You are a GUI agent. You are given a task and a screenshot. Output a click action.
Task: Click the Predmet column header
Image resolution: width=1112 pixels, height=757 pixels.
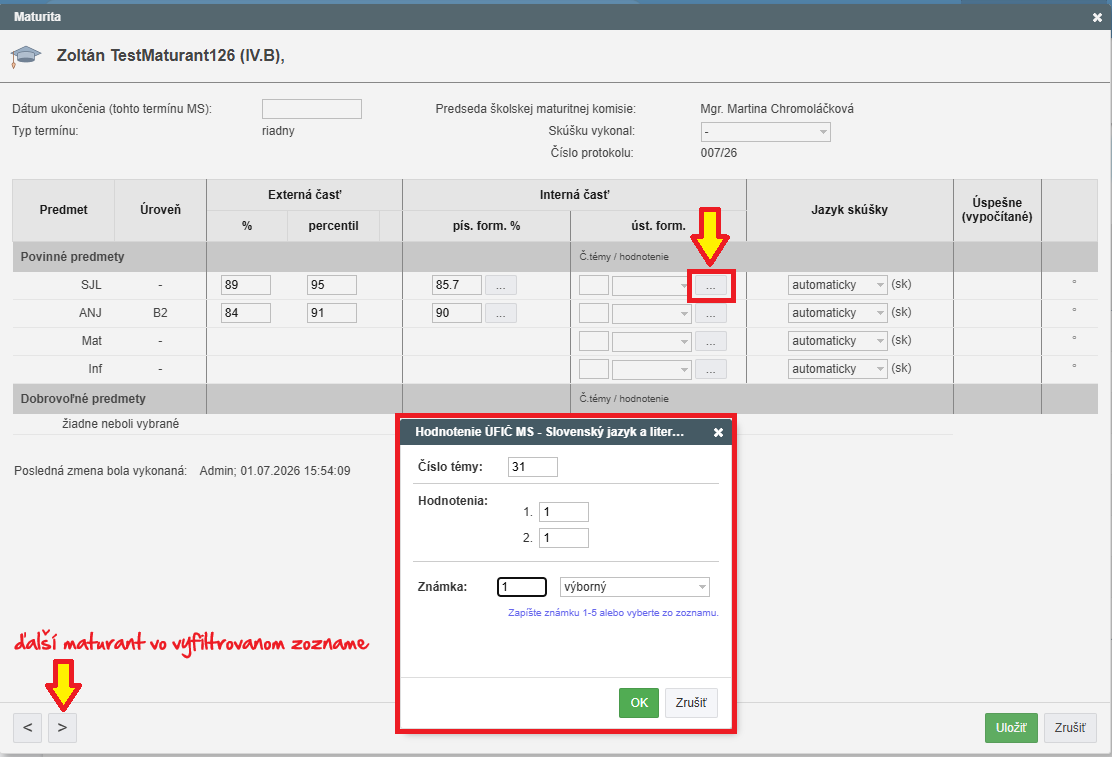point(63,210)
